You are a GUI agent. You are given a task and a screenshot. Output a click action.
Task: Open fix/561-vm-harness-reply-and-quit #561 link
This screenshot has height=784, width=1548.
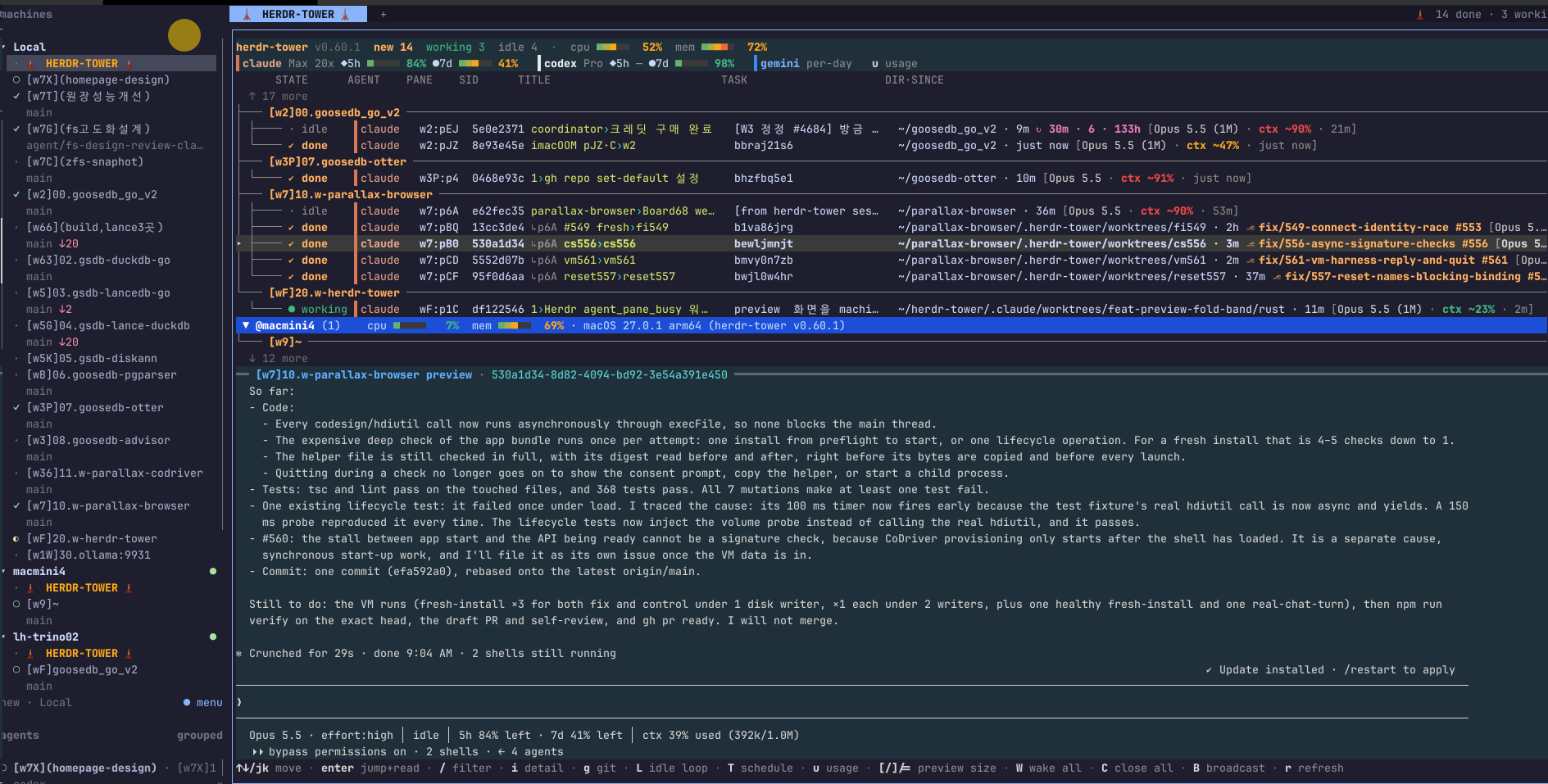(1382, 260)
